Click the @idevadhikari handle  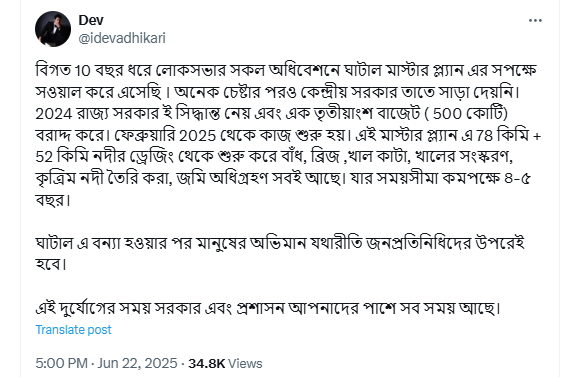[x=122, y=38]
